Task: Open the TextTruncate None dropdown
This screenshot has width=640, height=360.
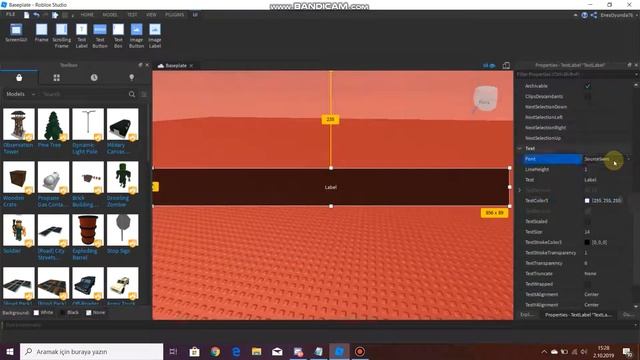Action: pos(607,273)
